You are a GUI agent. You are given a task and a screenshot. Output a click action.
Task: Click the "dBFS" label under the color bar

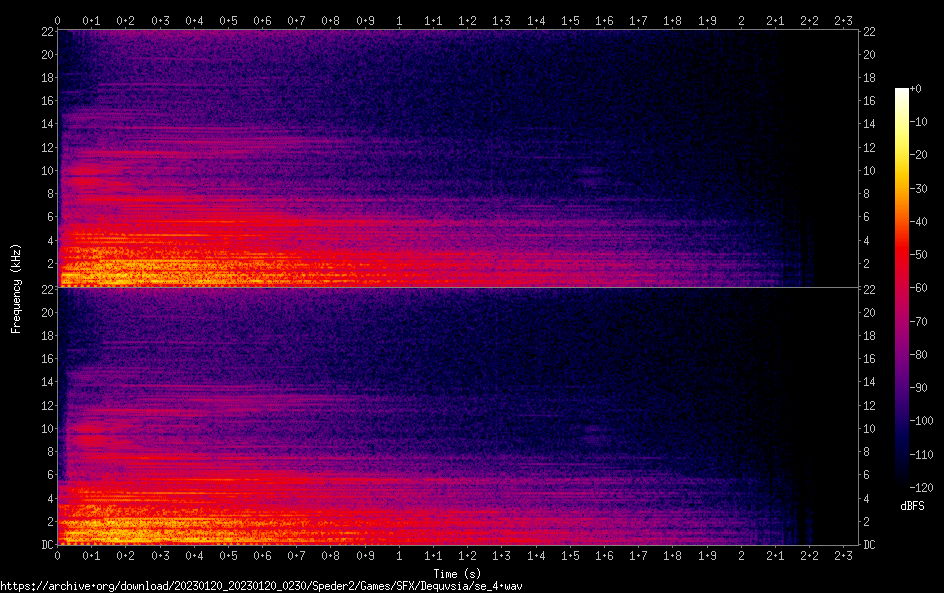pos(912,506)
